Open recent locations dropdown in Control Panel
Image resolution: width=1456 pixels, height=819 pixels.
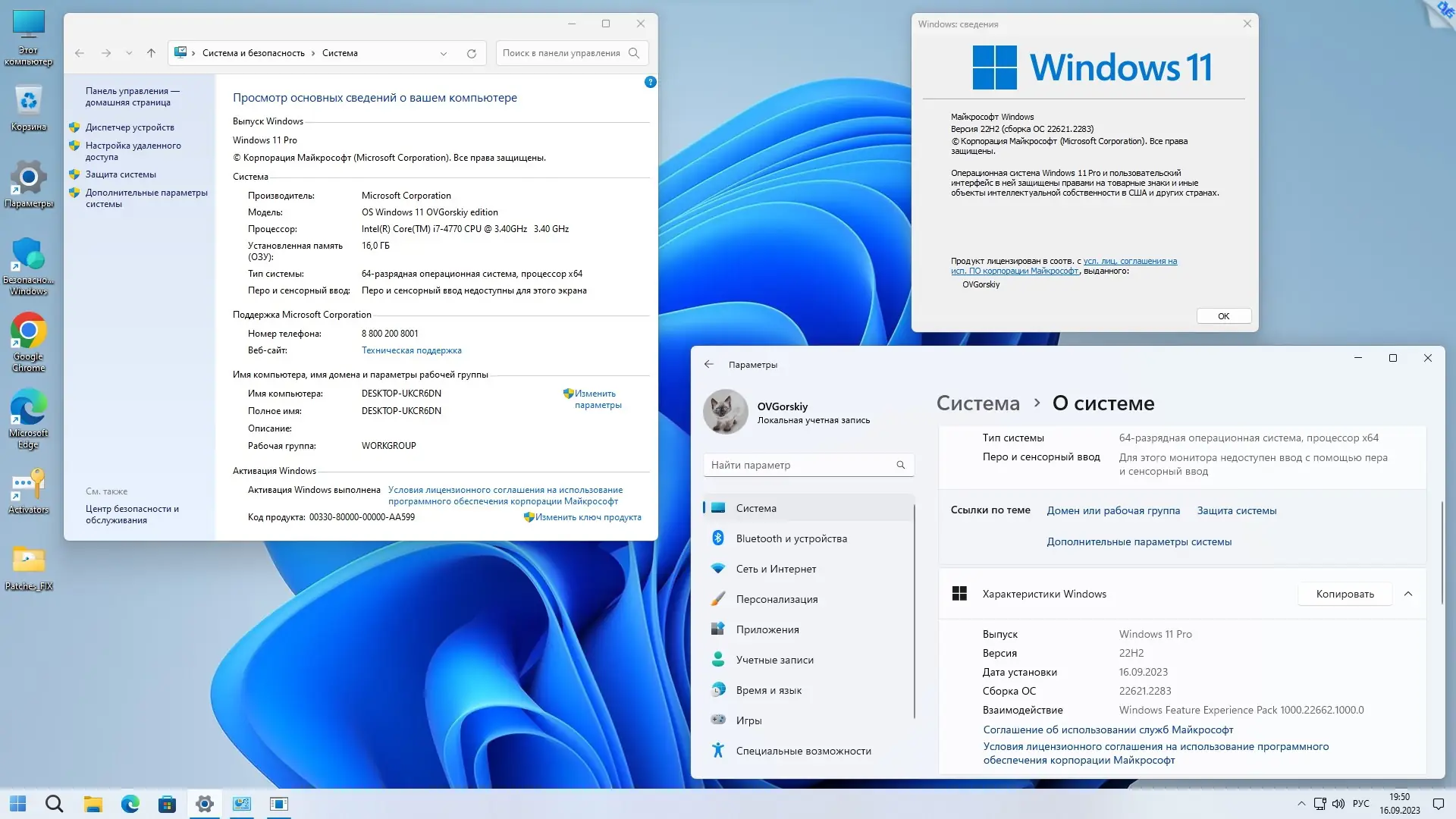[x=129, y=53]
